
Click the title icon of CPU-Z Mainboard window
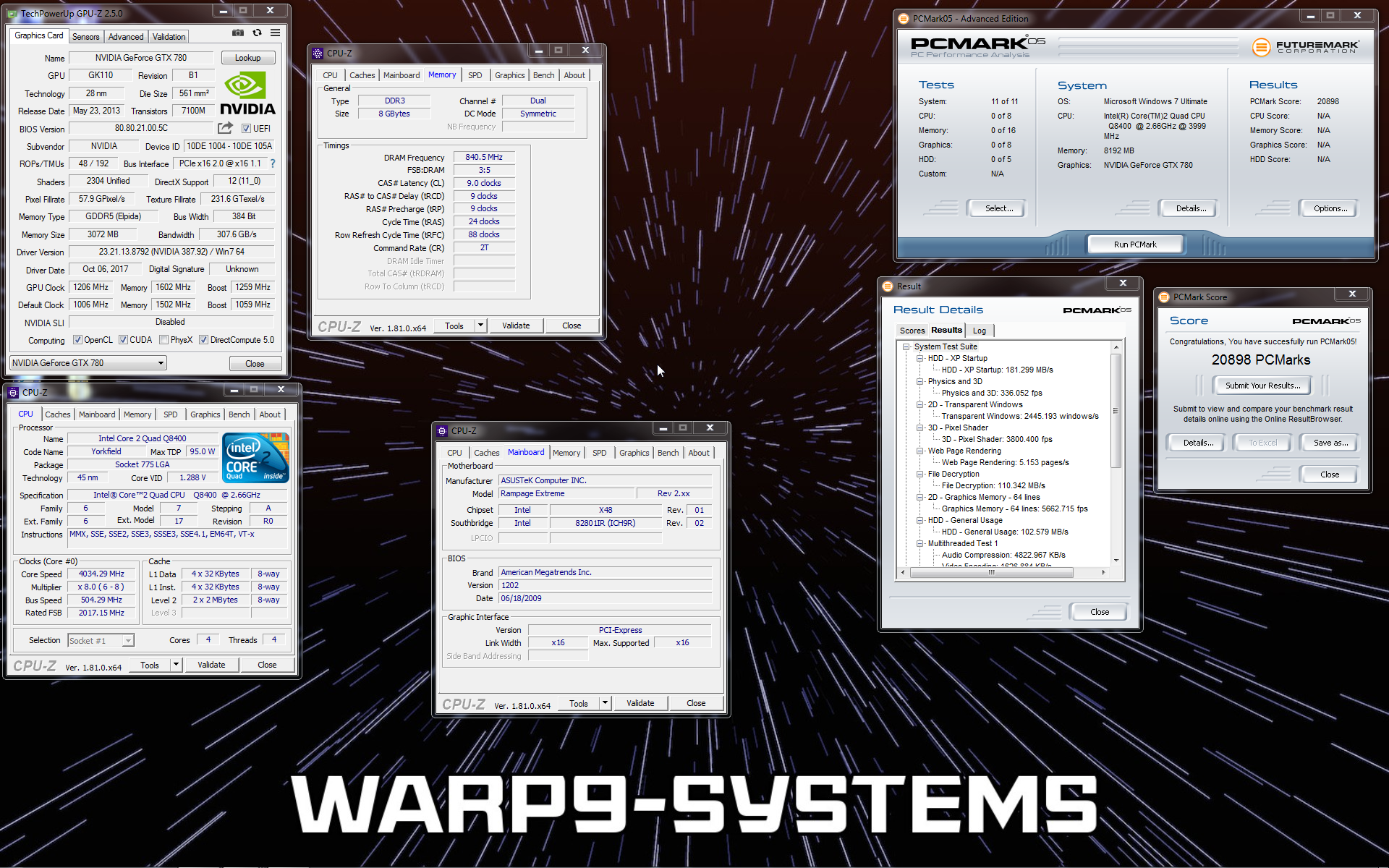(442, 431)
